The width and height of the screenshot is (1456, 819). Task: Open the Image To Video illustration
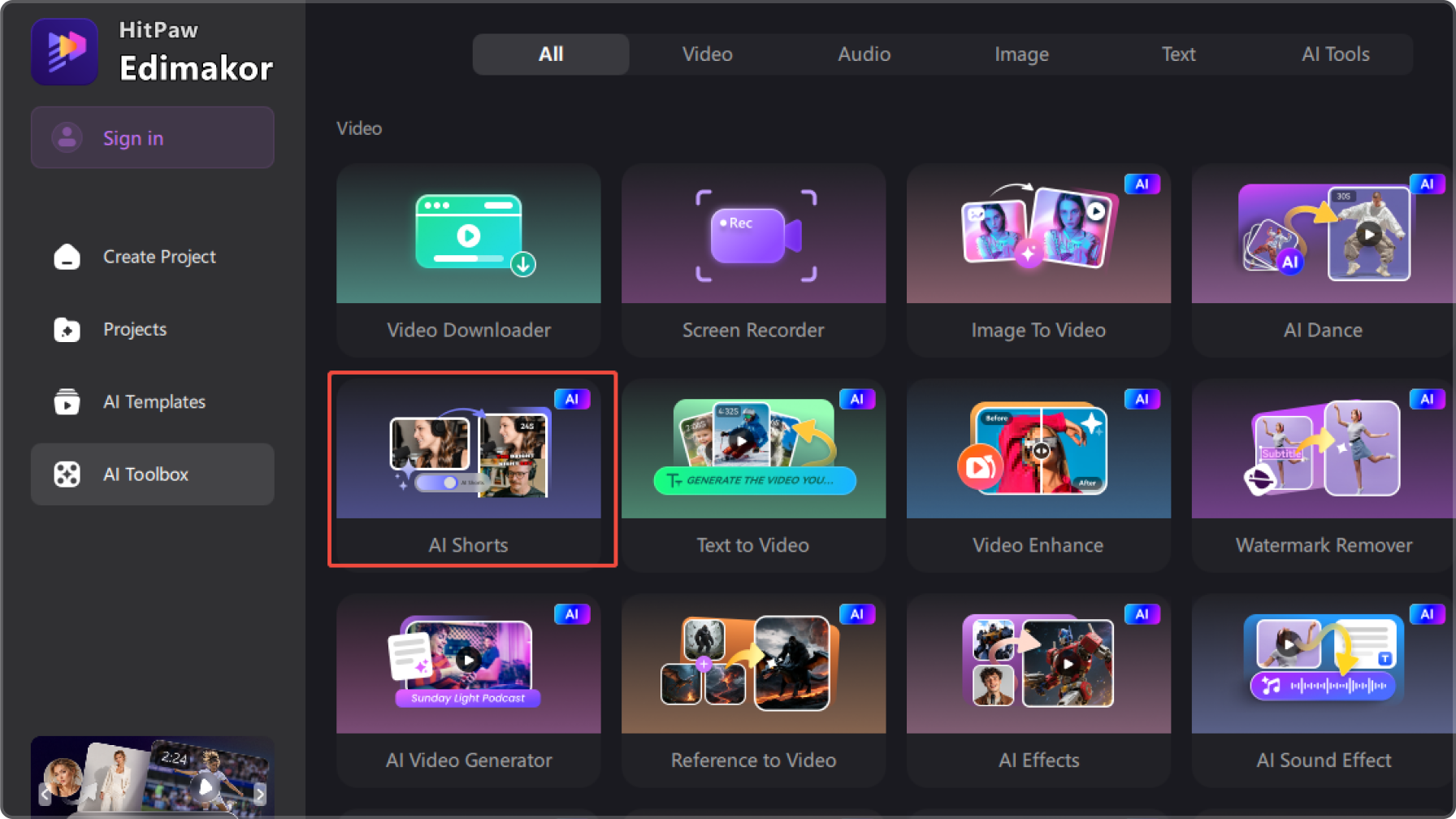[1039, 227]
